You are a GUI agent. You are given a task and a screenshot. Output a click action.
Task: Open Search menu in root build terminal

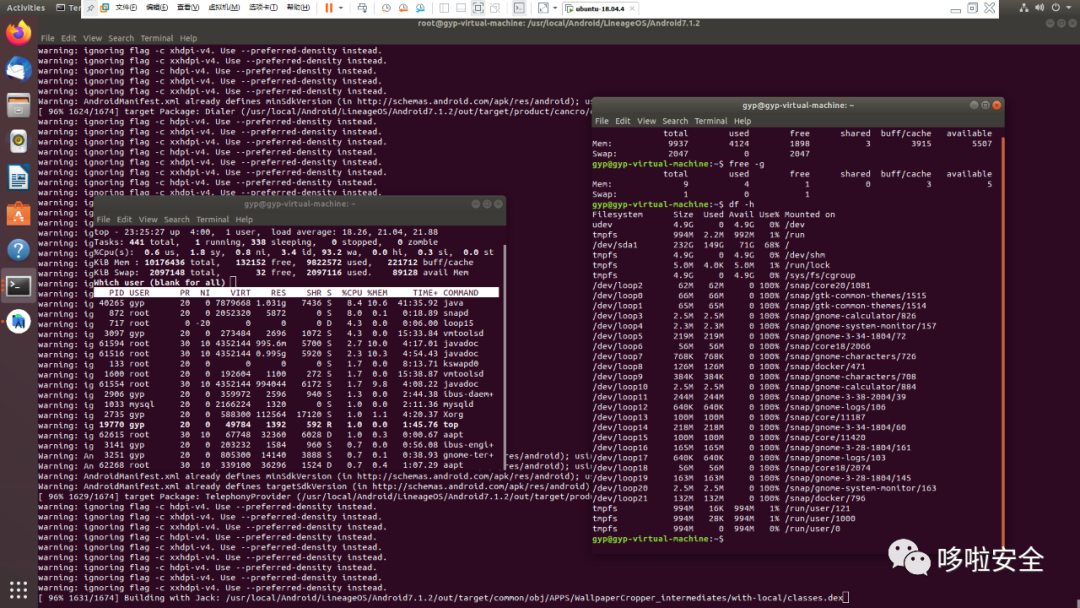(121, 39)
